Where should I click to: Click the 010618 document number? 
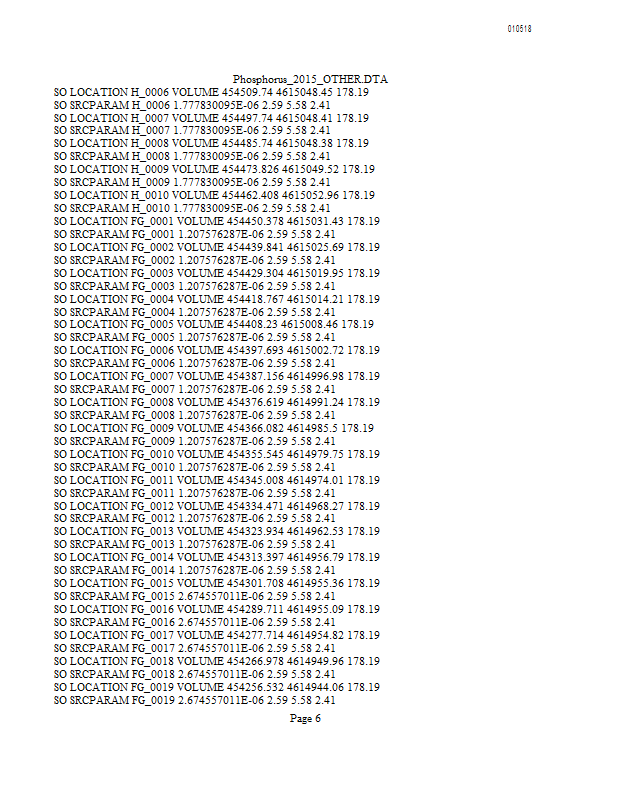click(520, 29)
